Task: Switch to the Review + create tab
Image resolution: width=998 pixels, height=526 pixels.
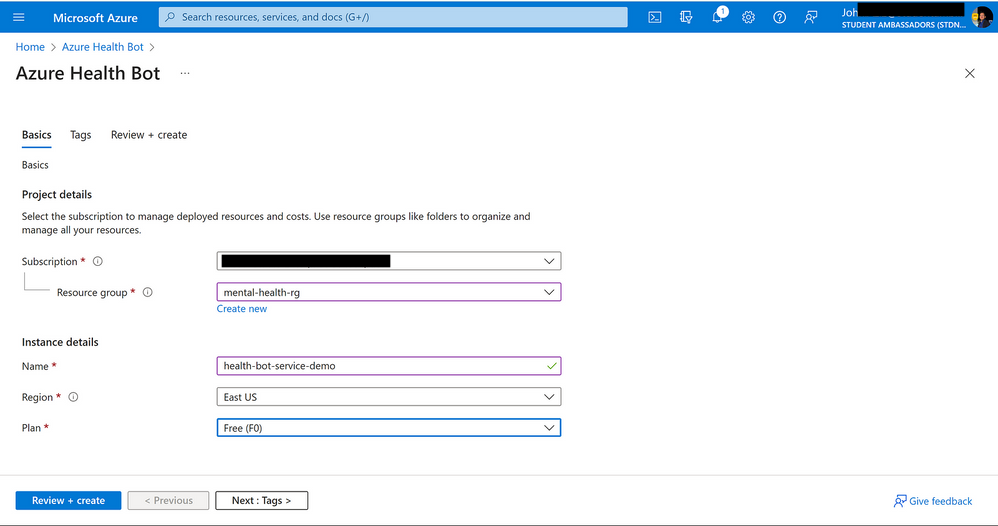Action: 149,135
